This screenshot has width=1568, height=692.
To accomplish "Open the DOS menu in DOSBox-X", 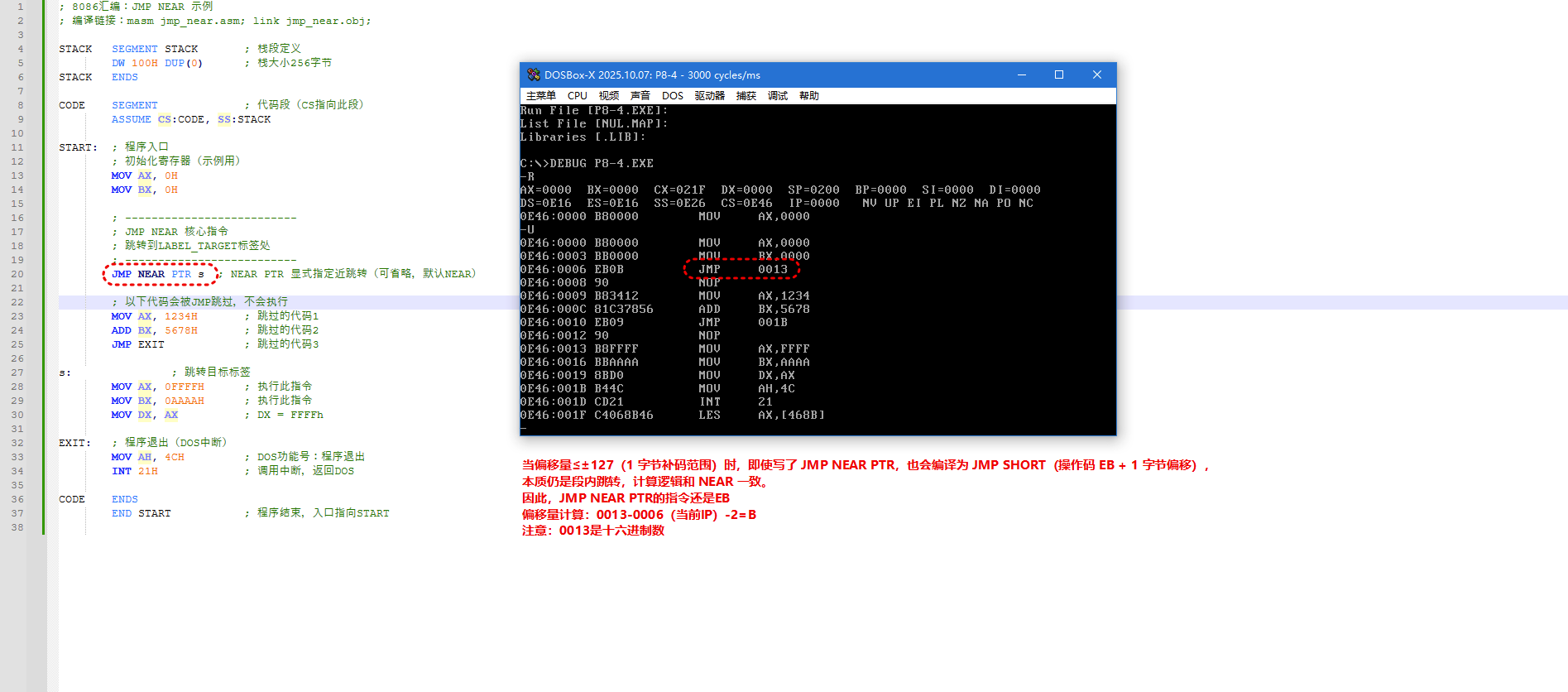I will pyautogui.click(x=673, y=96).
